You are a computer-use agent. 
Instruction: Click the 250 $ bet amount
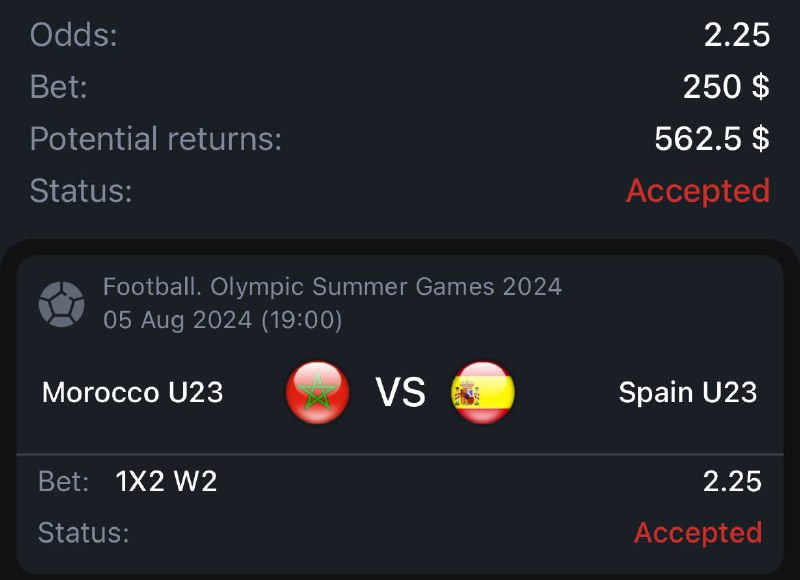(x=726, y=87)
